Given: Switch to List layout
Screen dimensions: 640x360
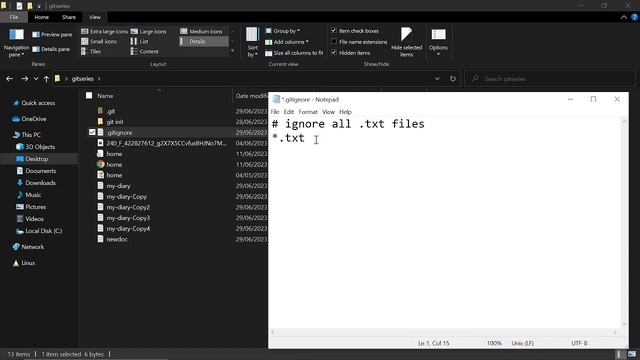Looking at the screenshot, I should [140, 42].
